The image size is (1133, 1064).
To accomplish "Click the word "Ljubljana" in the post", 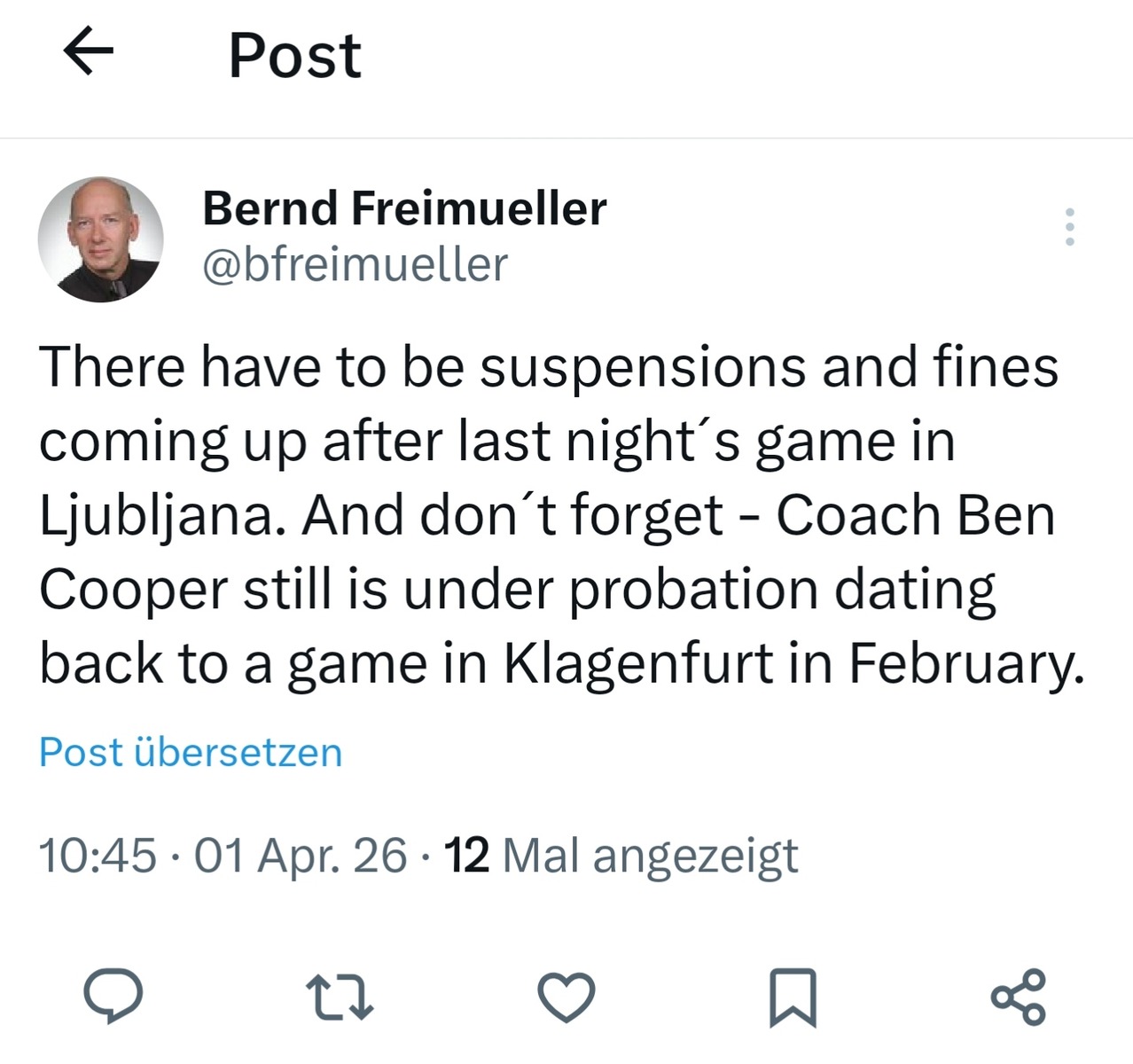I will (x=158, y=517).
